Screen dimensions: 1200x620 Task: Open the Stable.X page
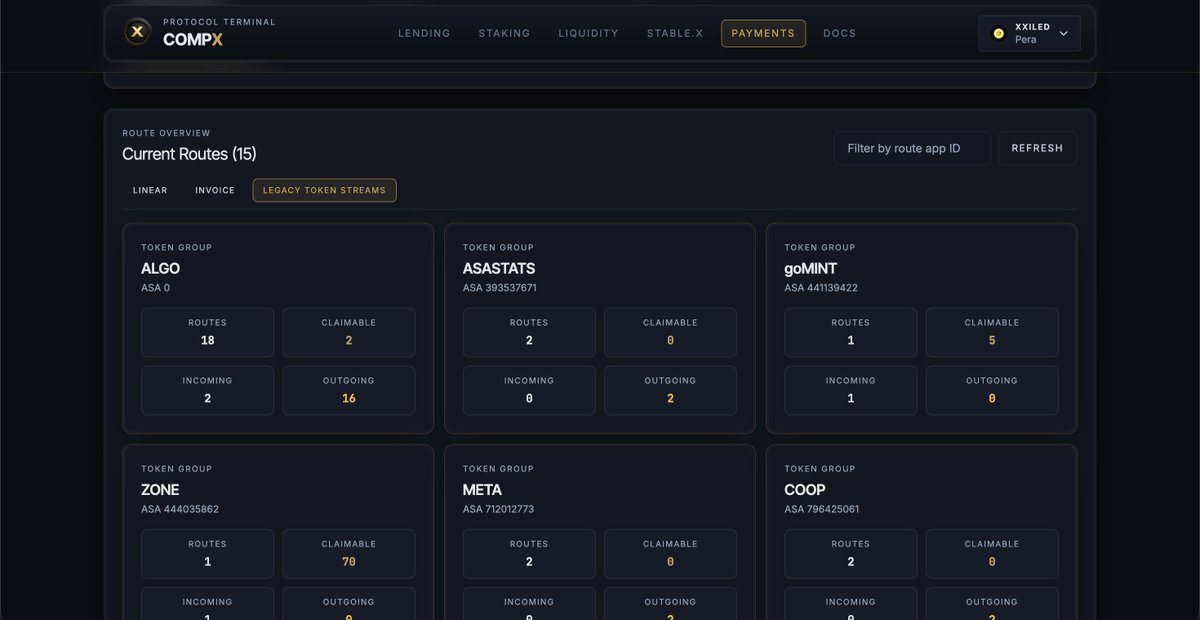674,33
